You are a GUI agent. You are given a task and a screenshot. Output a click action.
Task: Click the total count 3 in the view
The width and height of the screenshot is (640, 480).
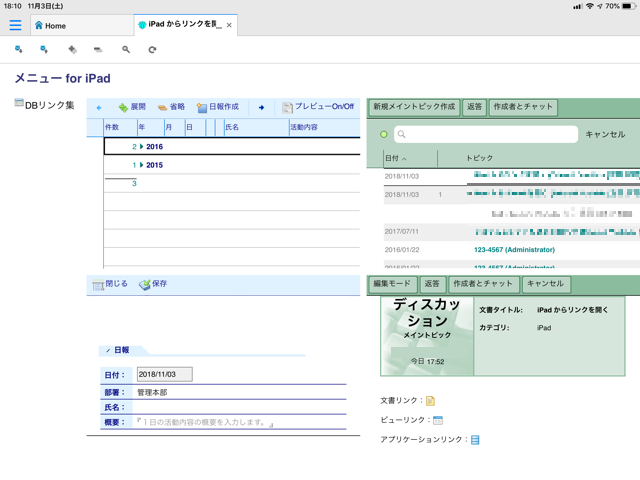(x=134, y=184)
